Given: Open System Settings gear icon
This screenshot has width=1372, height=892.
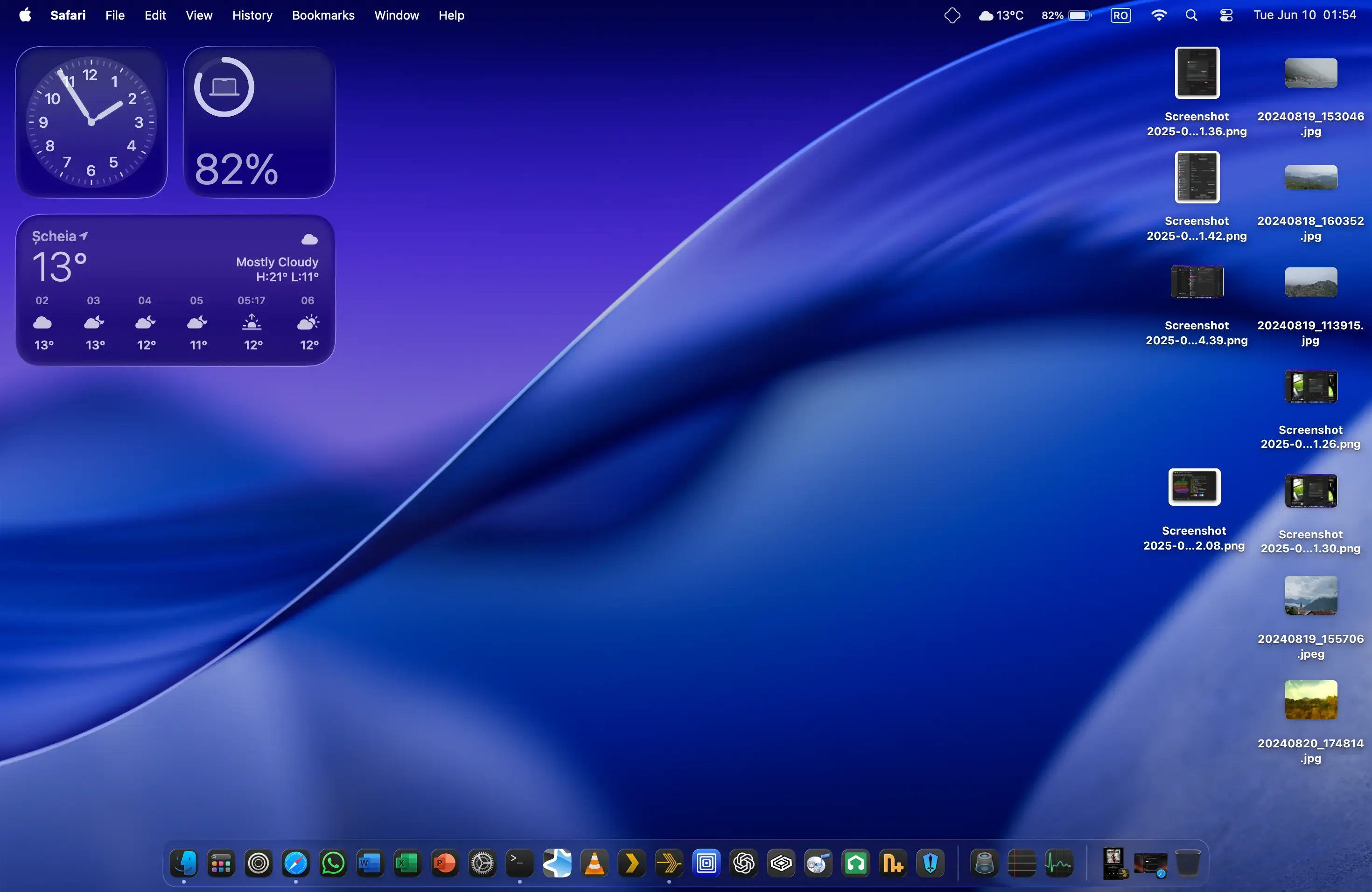Looking at the screenshot, I should (x=483, y=863).
